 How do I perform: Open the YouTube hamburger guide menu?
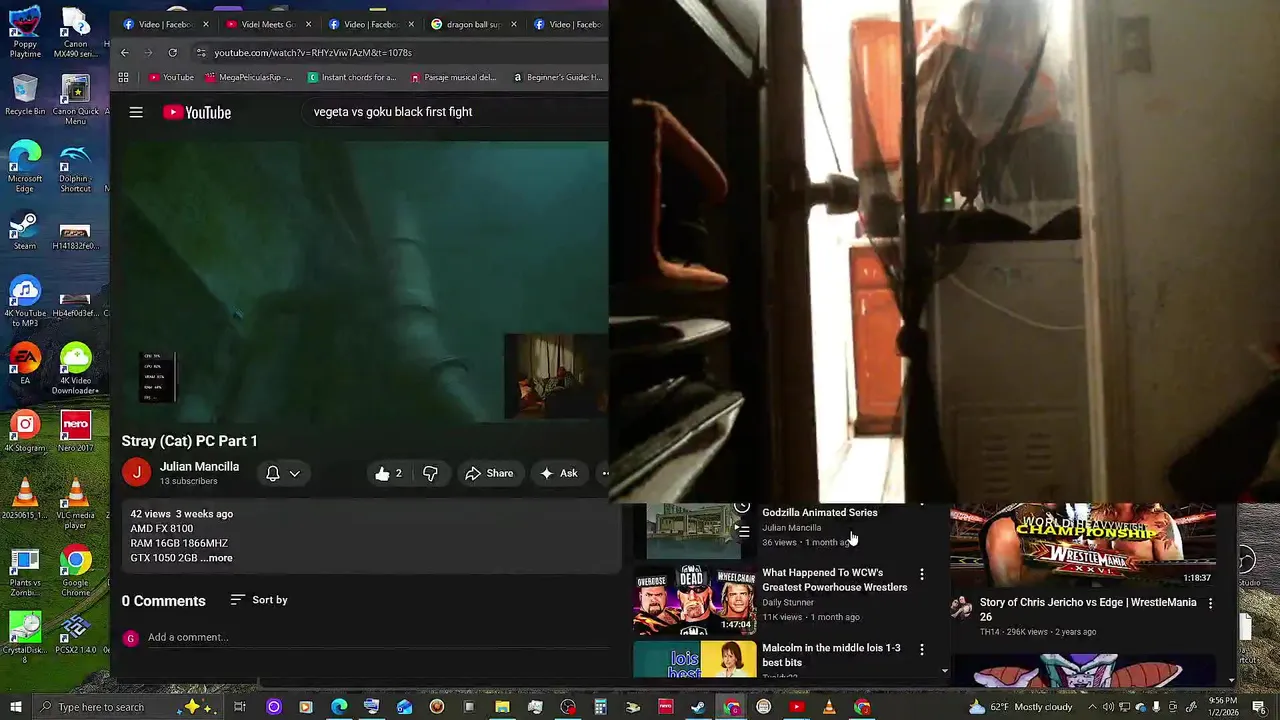(136, 112)
